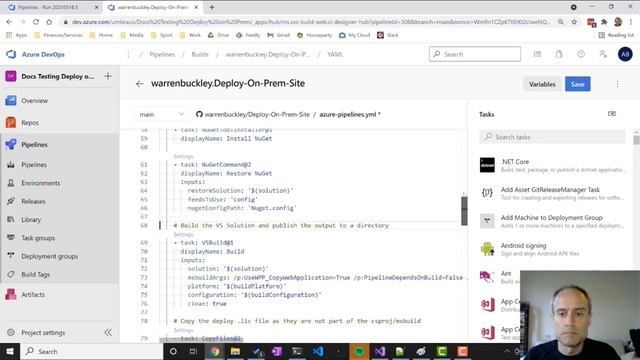This screenshot has height=360, width=640.
Task: Open Project settings
Action: point(43,333)
